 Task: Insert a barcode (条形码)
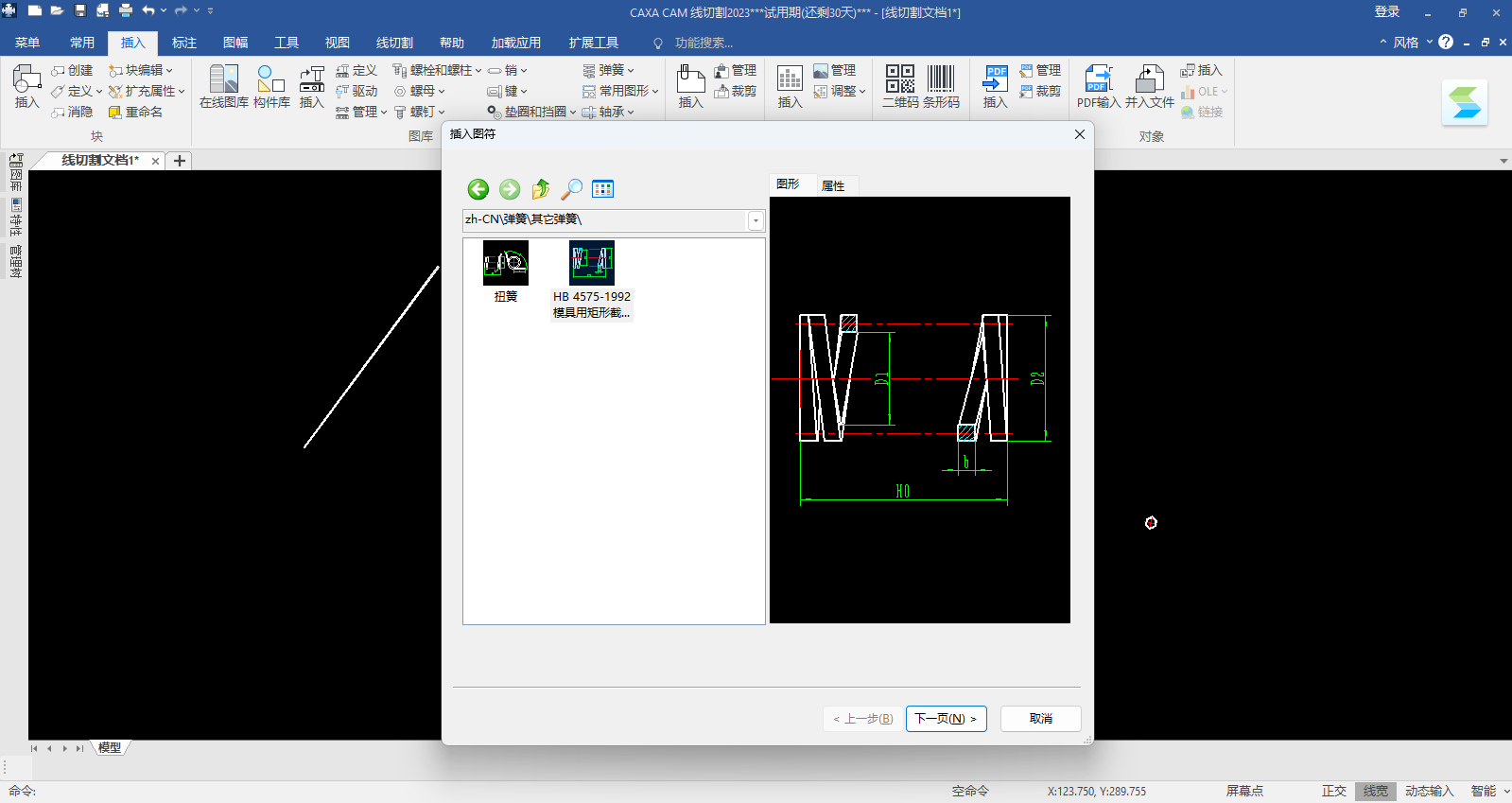[941, 86]
